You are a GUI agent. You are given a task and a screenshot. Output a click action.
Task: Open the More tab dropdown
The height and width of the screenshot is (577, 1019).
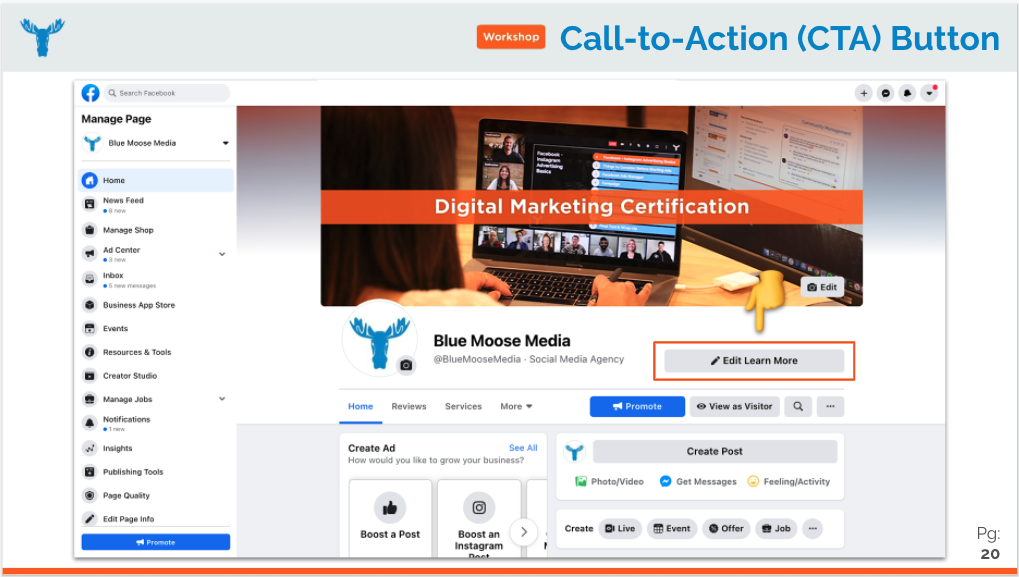point(516,407)
